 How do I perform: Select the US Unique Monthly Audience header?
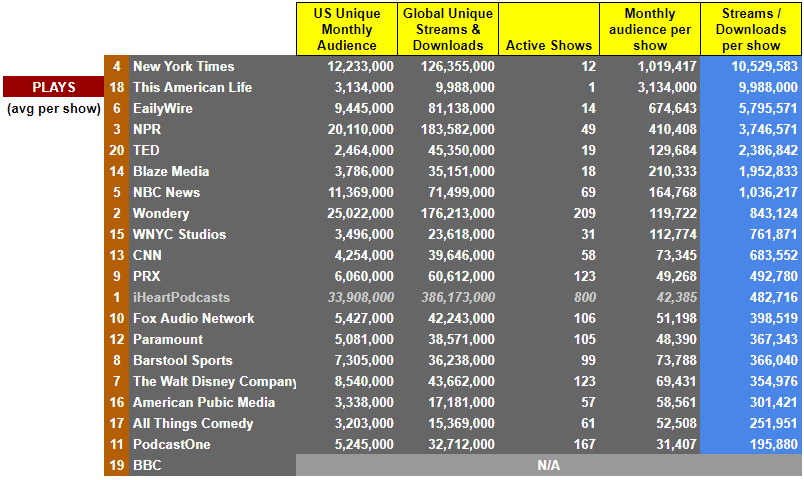(347, 29)
